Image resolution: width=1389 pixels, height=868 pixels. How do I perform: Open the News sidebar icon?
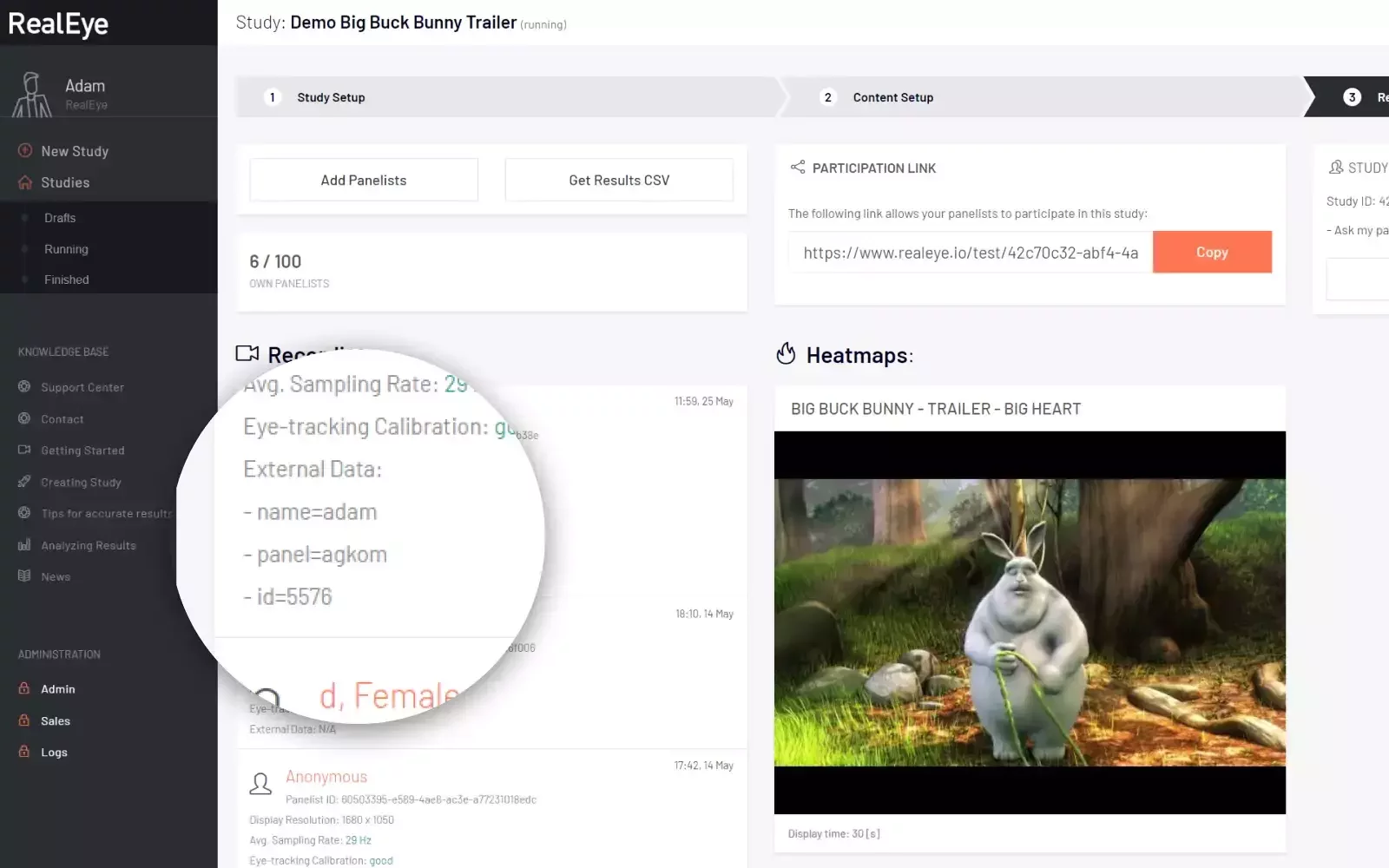pyautogui.click(x=24, y=576)
